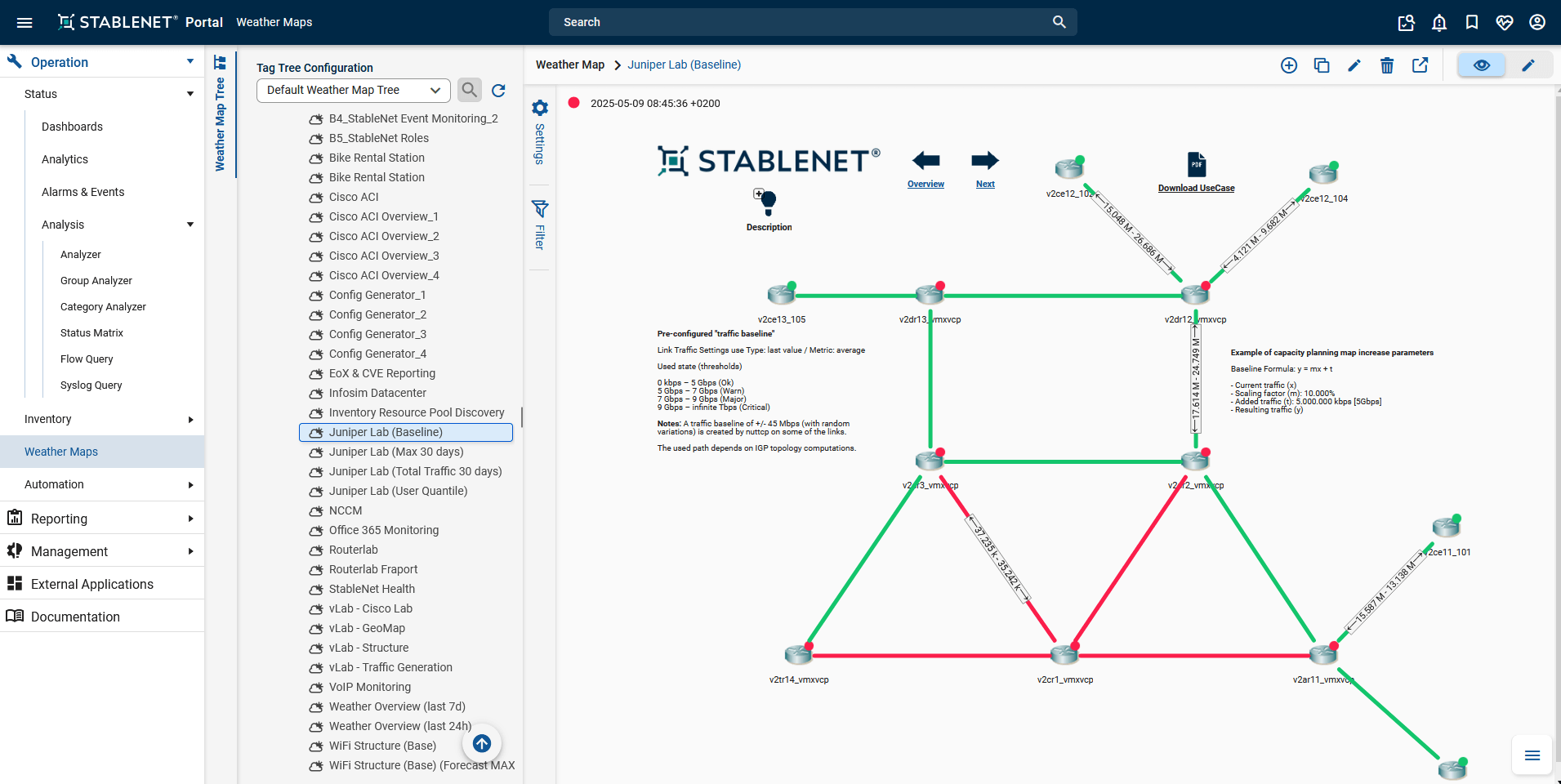
Task: Click Download UseCase link
Action: tap(1196, 188)
